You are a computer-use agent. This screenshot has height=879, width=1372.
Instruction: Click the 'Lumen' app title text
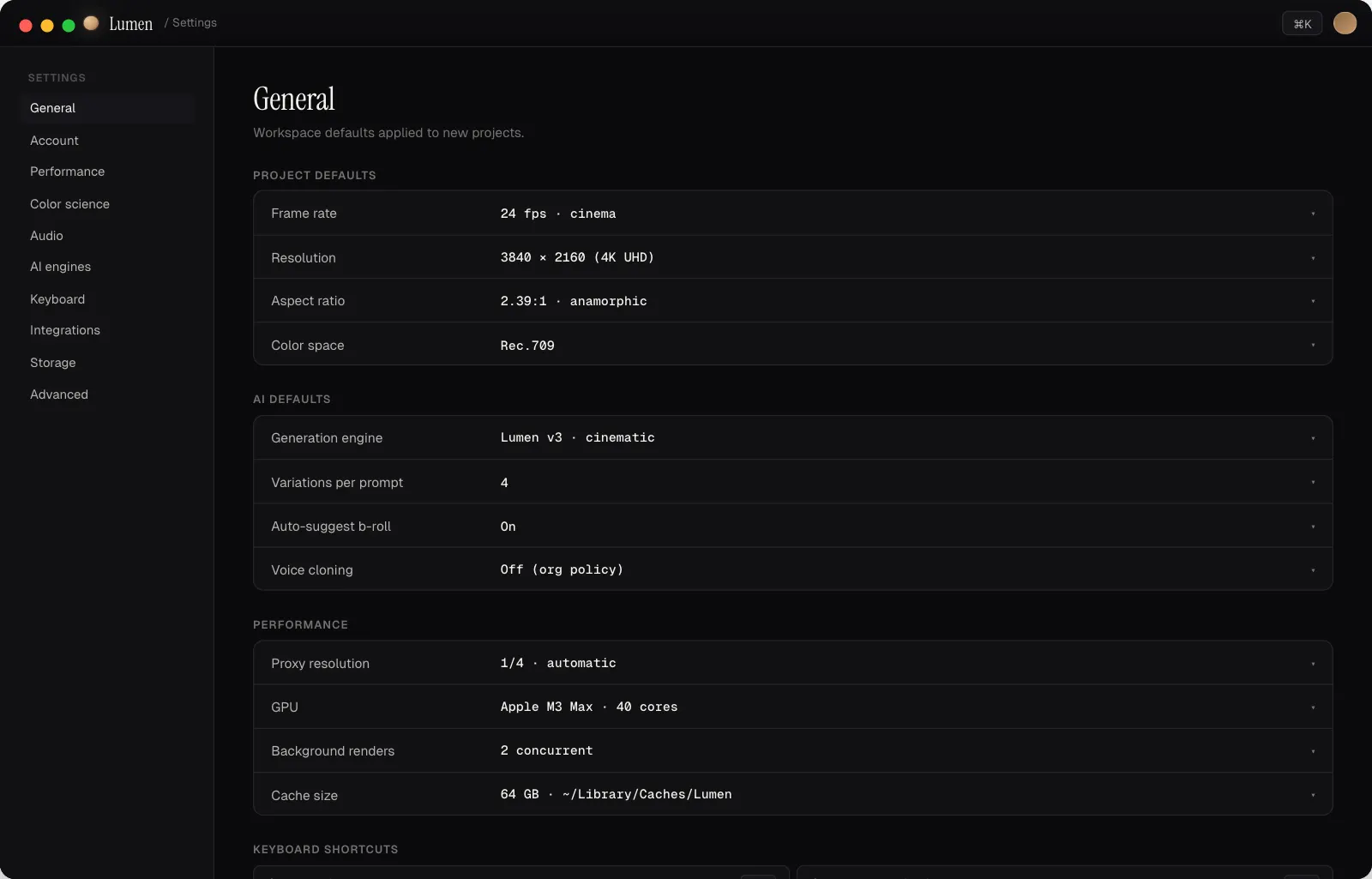(x=131, y=24)
